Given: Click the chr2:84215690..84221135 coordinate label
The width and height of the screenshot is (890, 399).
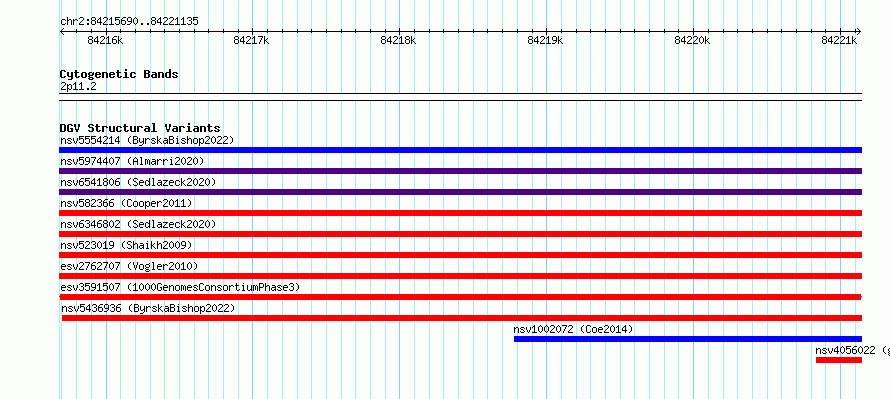Looking at the screenshot, I should pos(129,22).
